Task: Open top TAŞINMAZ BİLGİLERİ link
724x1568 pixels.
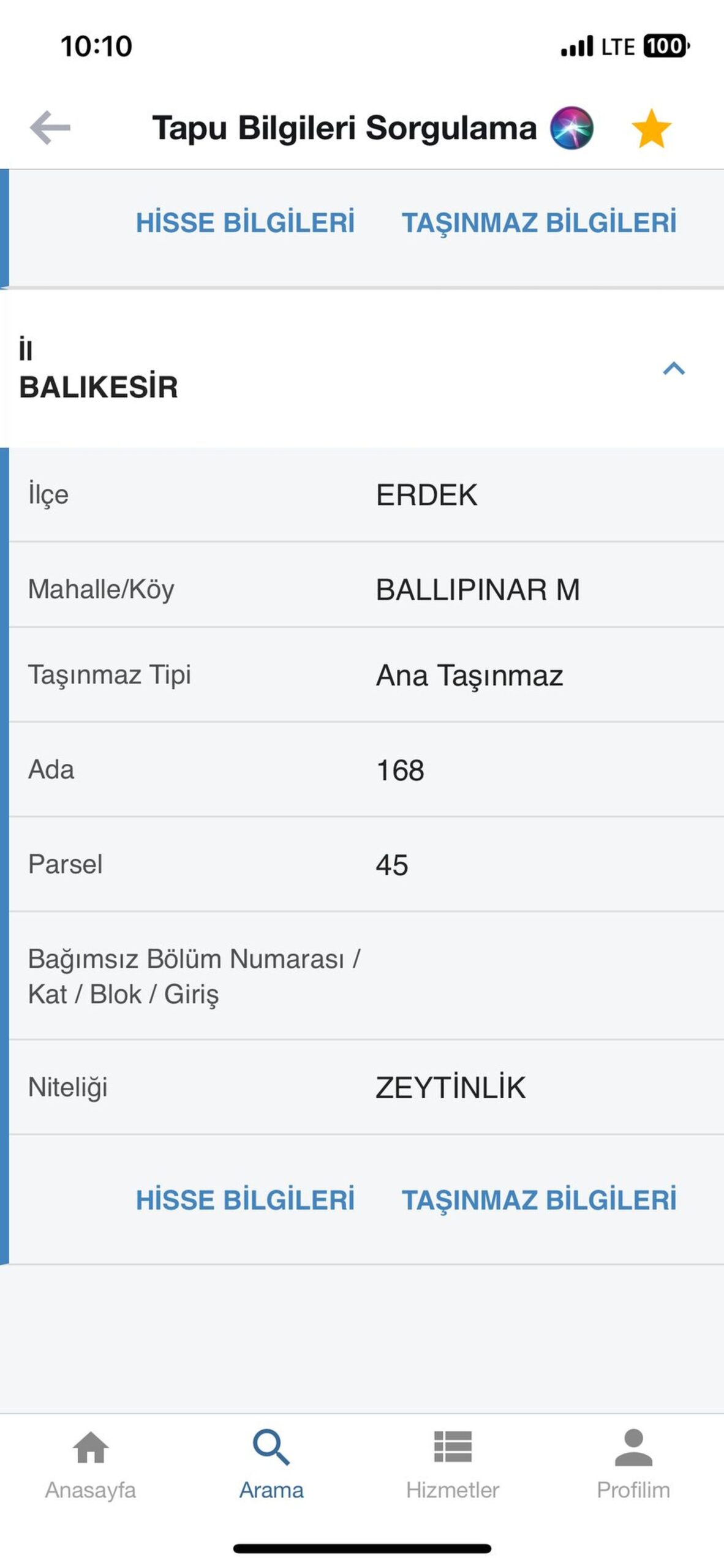Action: [539, 222]
